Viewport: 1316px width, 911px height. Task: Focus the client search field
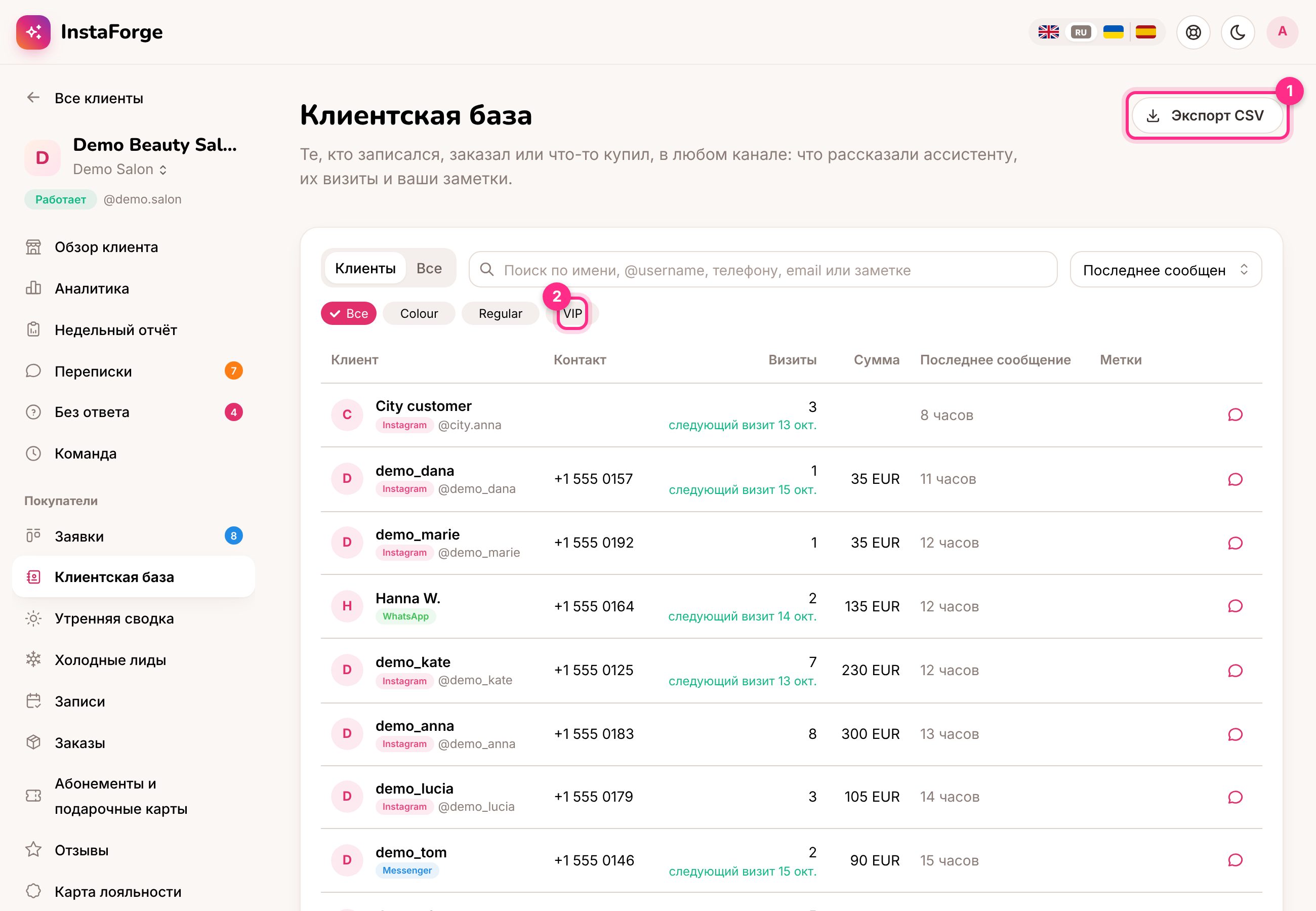click(x=763, y=270)
